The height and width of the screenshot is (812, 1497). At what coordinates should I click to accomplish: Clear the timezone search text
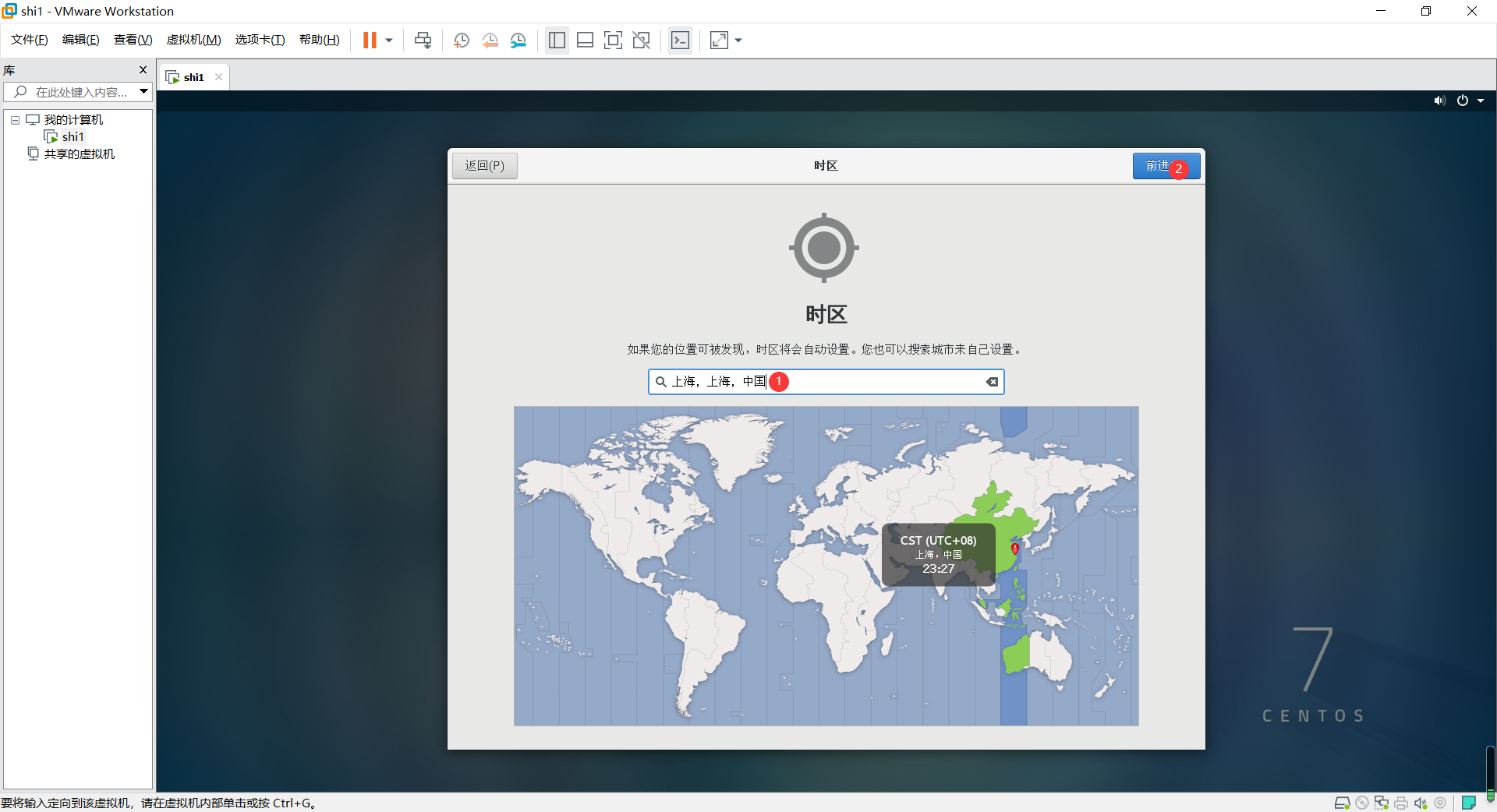(x=992, y=382)
